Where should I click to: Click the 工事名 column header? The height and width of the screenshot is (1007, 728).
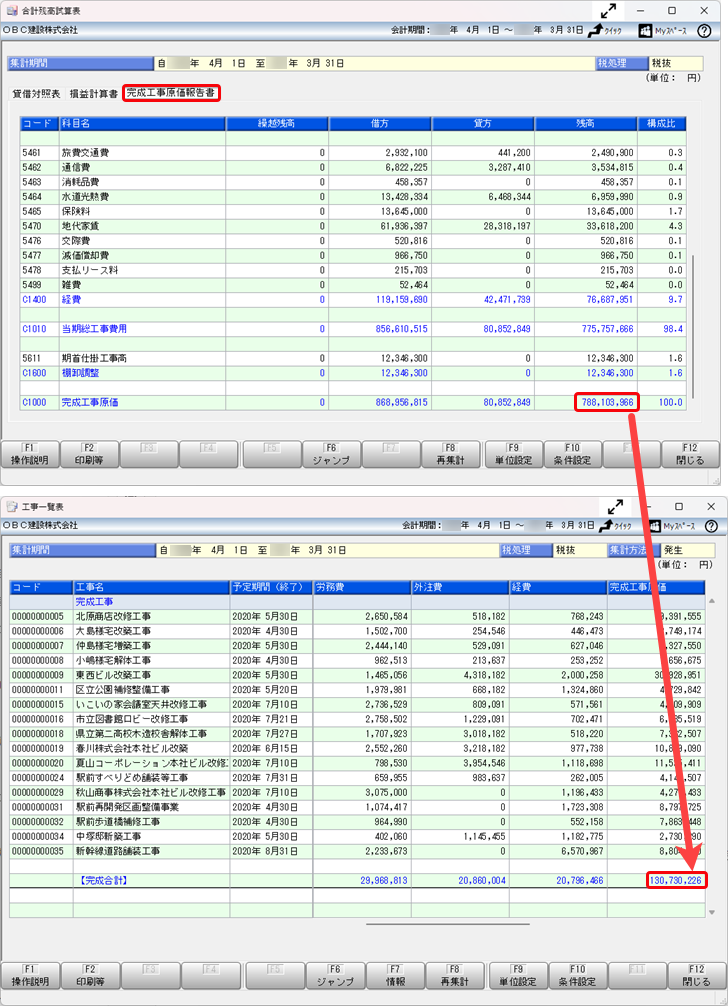tap(151, 587)
